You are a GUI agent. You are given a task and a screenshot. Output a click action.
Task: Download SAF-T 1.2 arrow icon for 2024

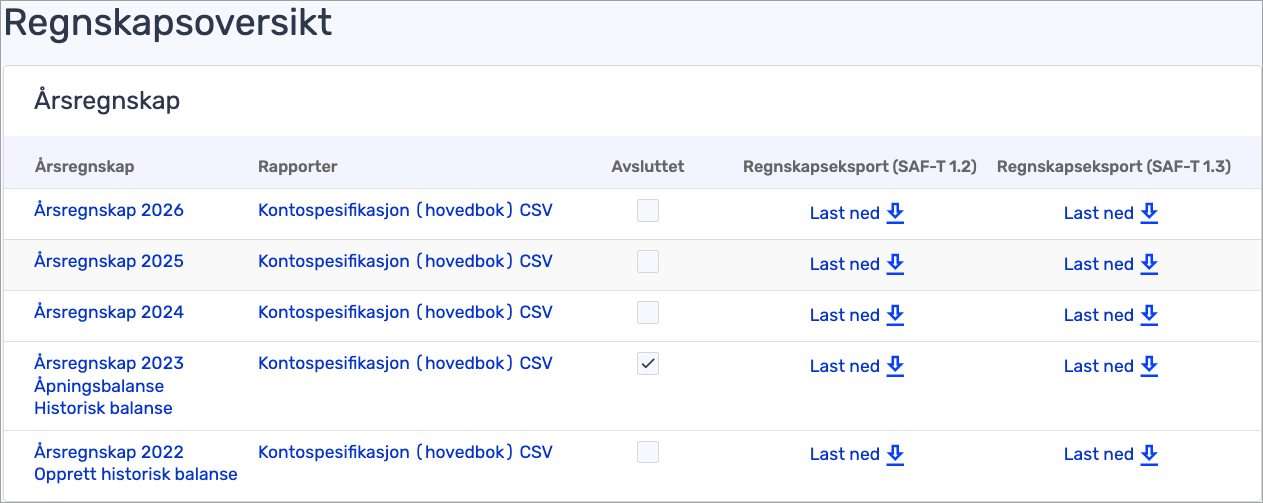pyautogui.click(x=895, y=315)
